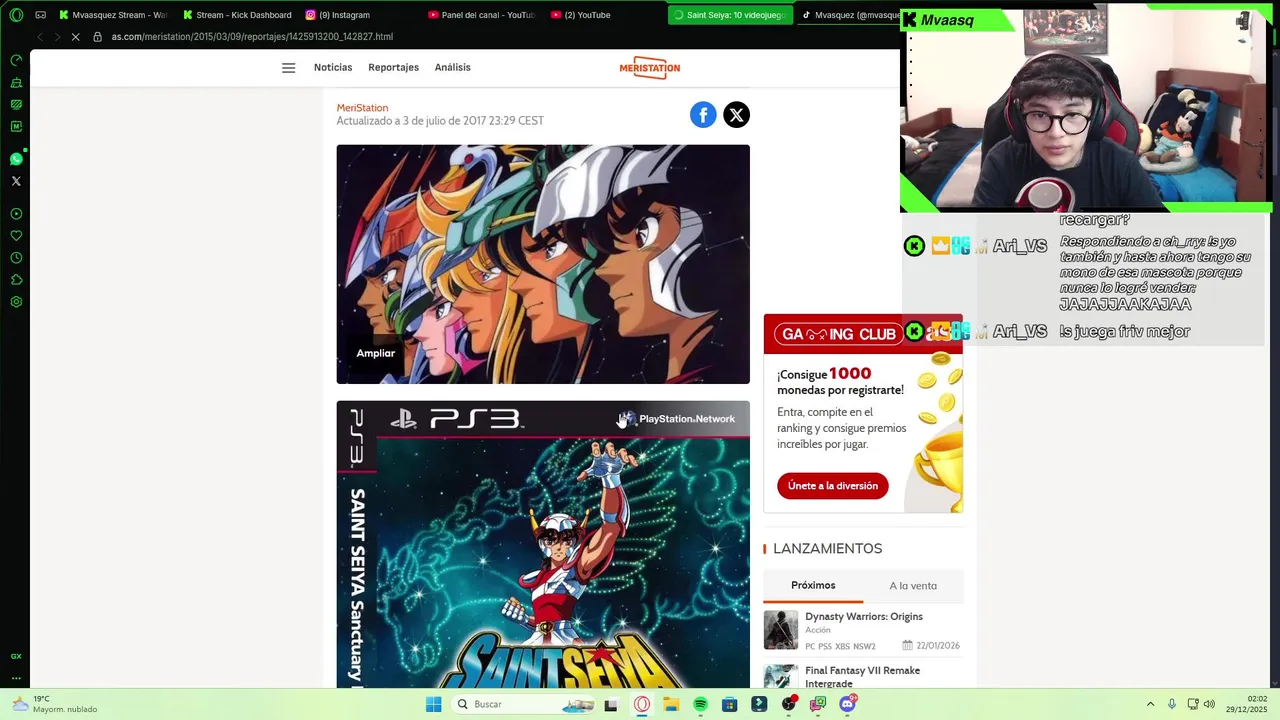Open the Twitch-style sidebar icon below GX Control
1280x720 pixels.
coord(16,83)
